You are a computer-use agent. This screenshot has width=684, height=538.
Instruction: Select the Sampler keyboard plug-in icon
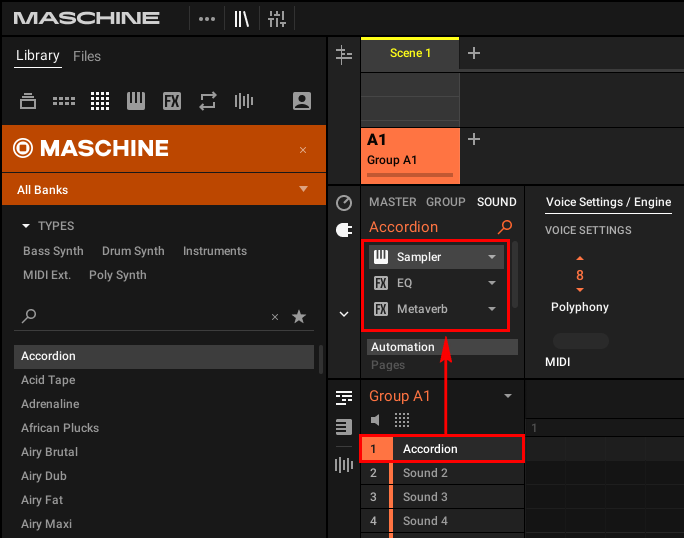(x=381, y=257)
